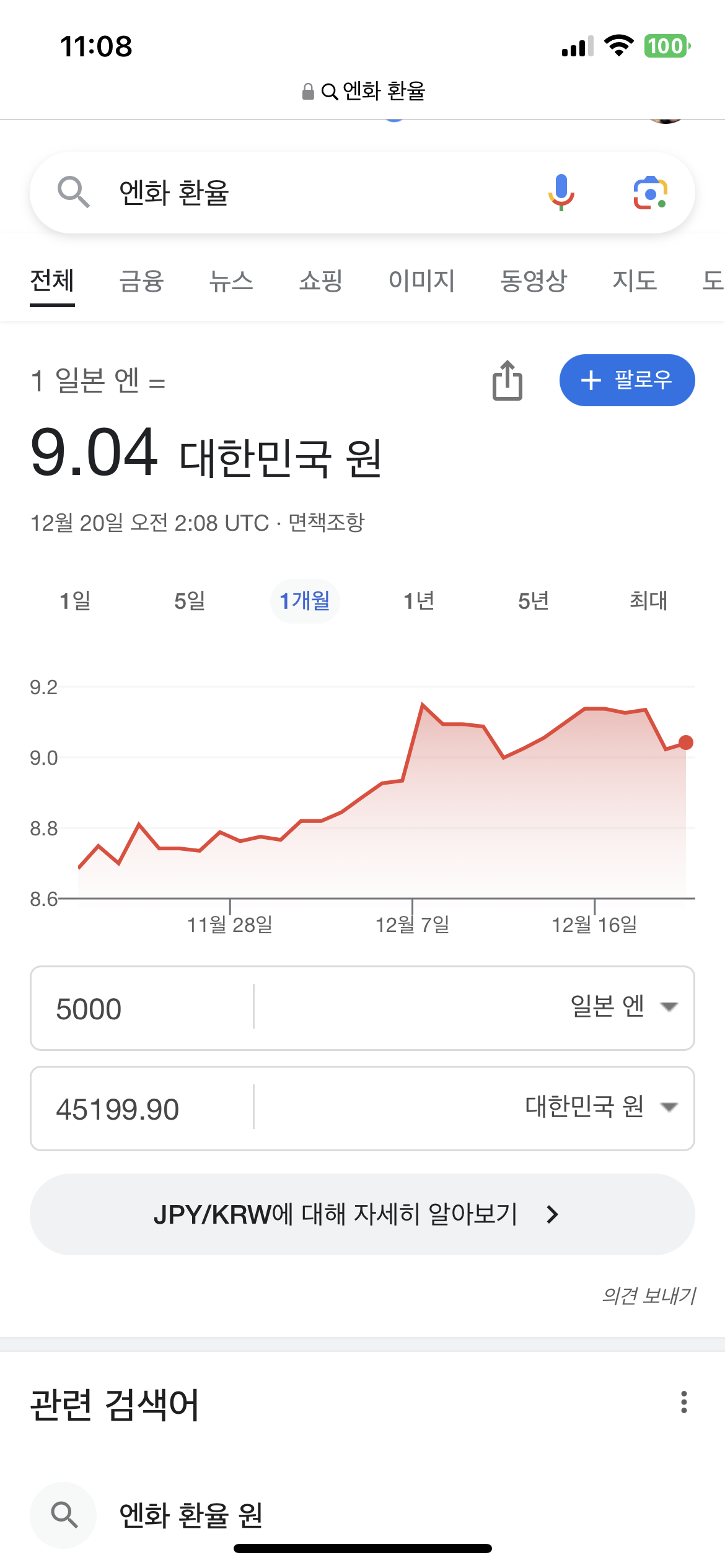This screenshot has height=1568, width=725.
Task: Tap the 의견 보내기 feedback link
Action: (x=649, y=1295)
